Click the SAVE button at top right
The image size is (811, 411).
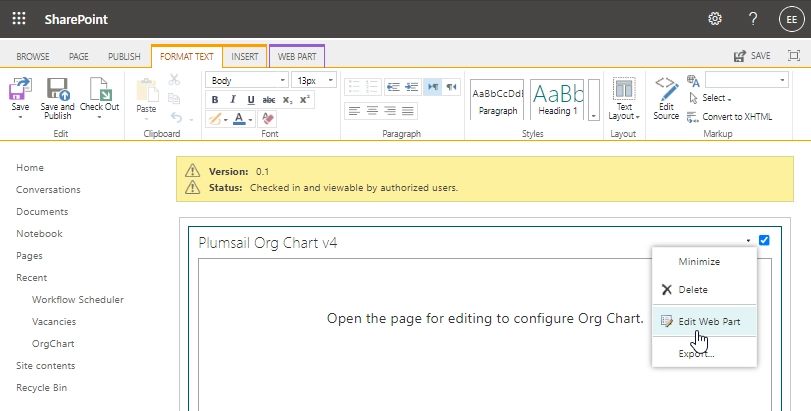tap(753, 56)
